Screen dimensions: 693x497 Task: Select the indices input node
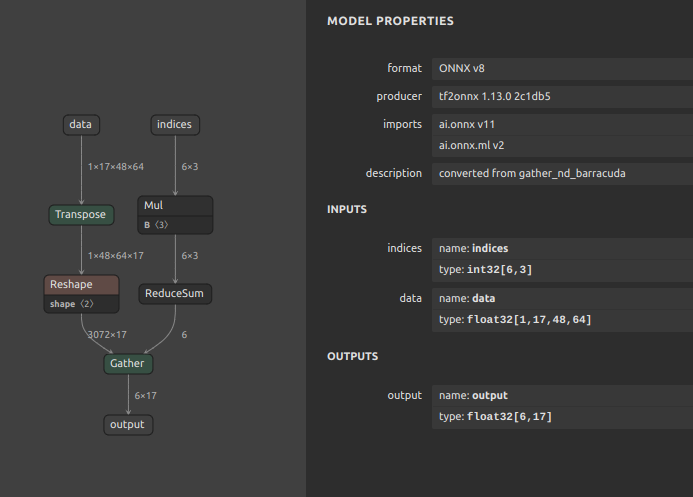pyautogui.click(x=175, y=125)
